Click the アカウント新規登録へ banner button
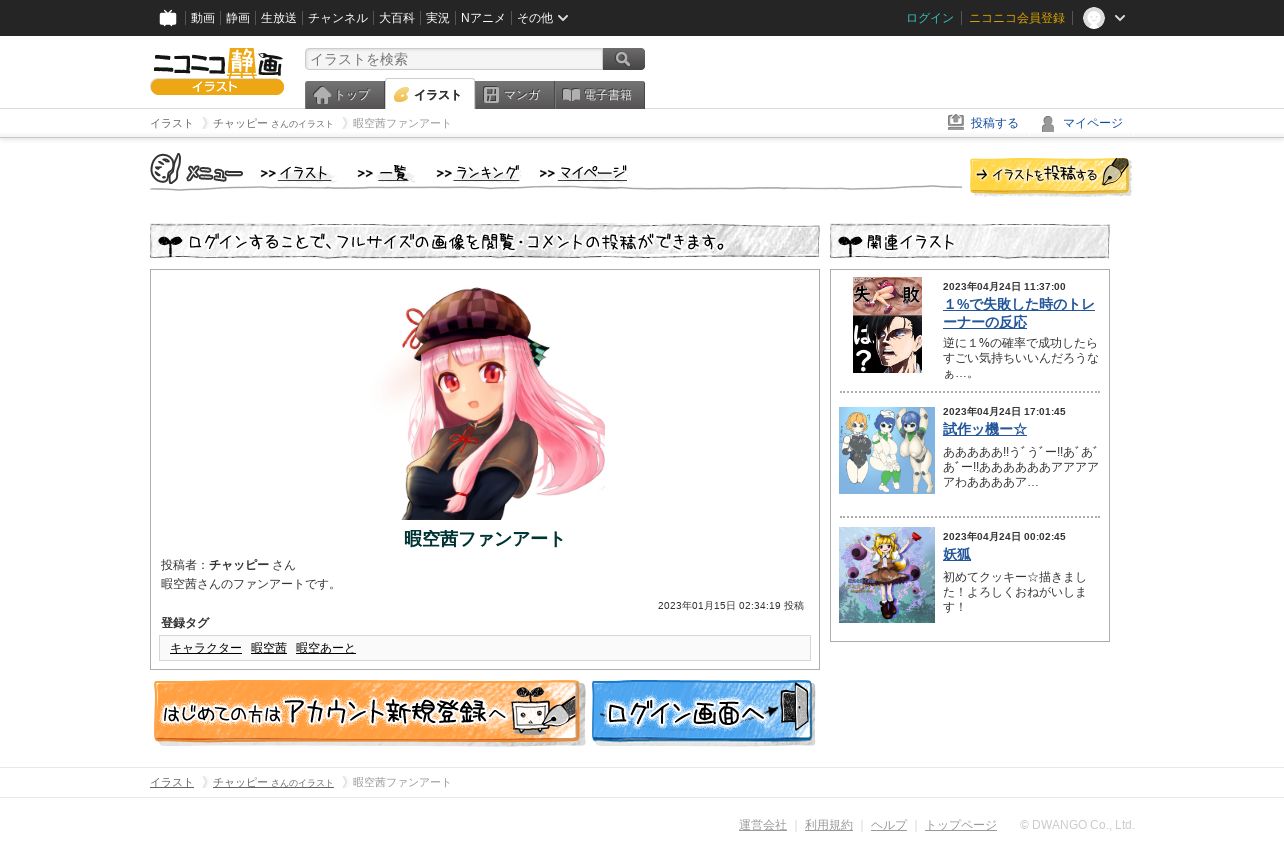Screen dimensions: 1284x852 (x=368, y=713)
